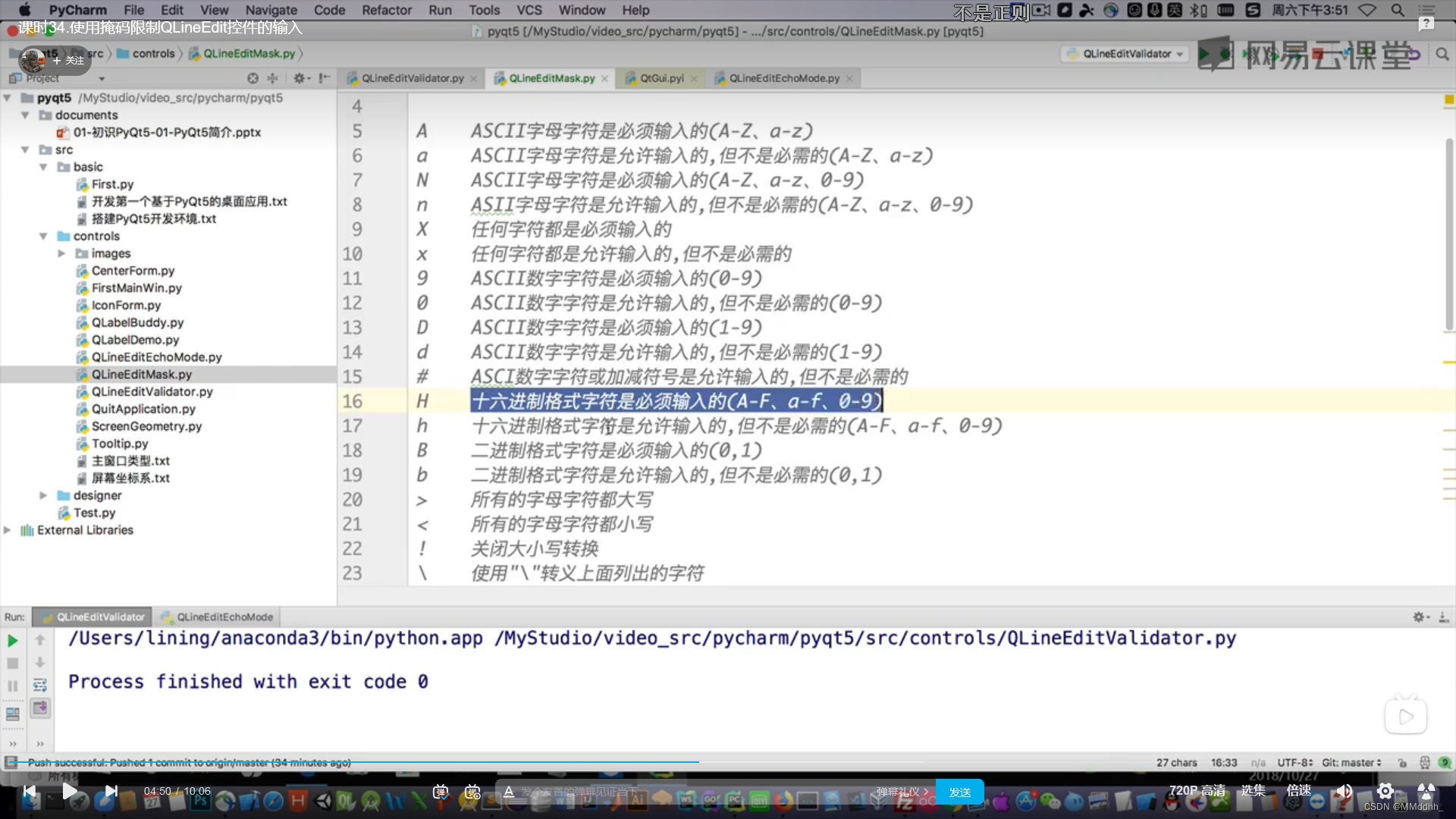The width and height of the screenshot is (1456, 819).
Task: Toggle danmaku display on or off
Action: [441, 792]
